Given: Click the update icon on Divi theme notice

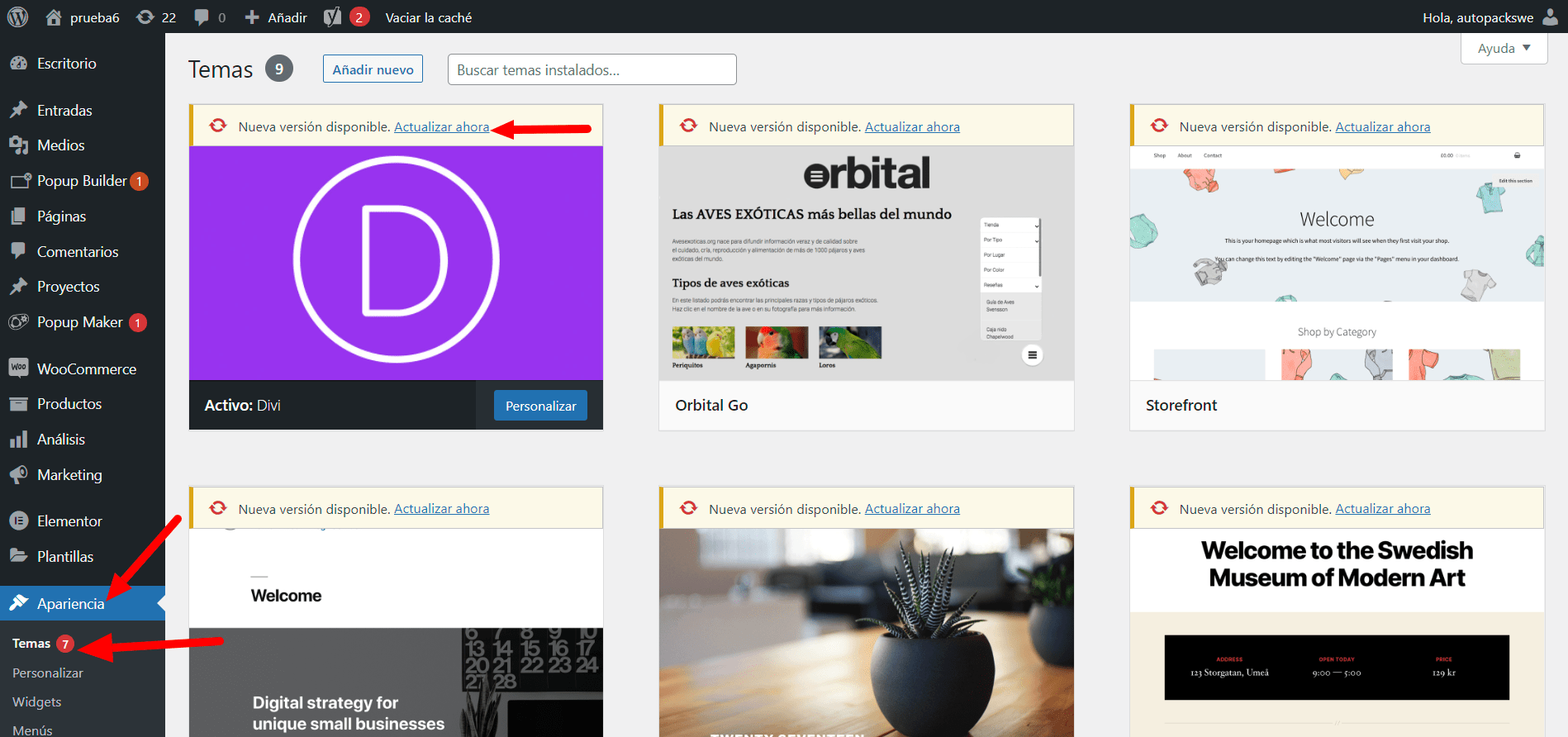Looking at the screenshot, I should (x=218, y=126).
